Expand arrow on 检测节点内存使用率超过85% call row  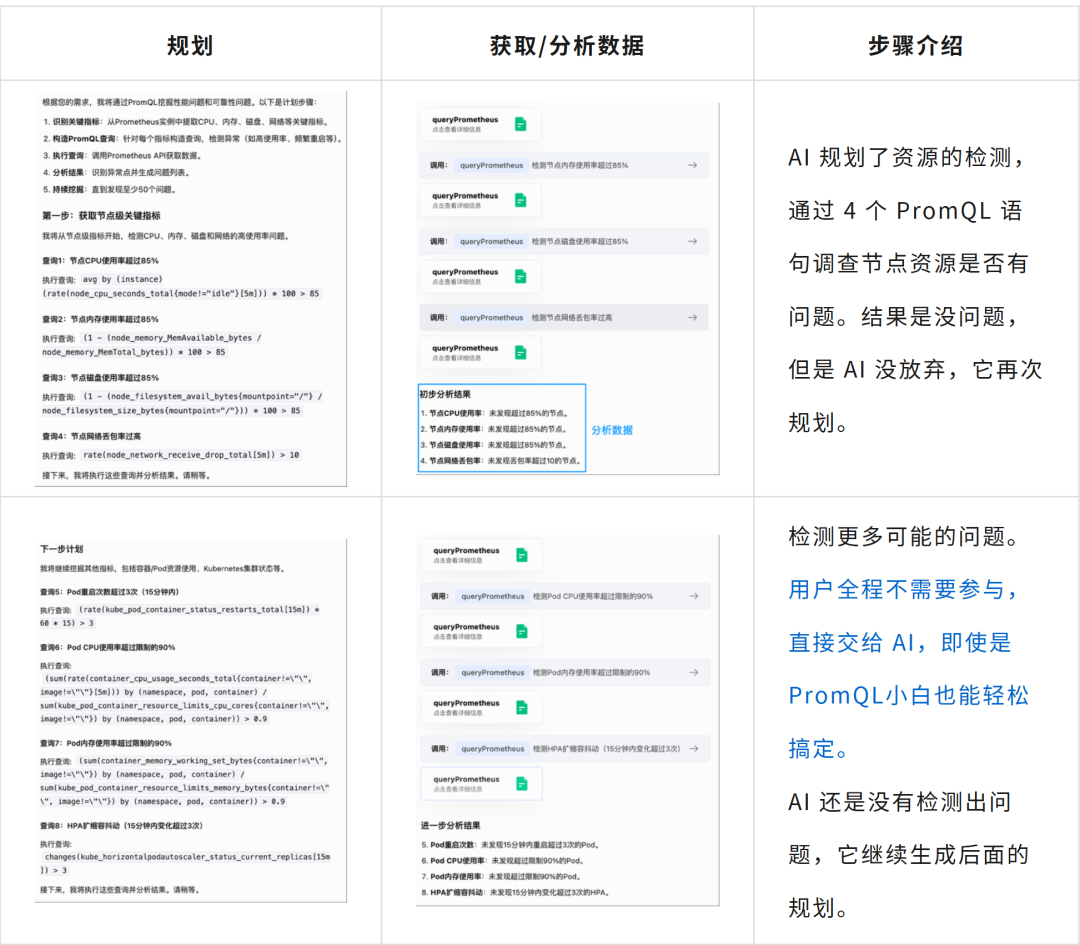point(690,165)
